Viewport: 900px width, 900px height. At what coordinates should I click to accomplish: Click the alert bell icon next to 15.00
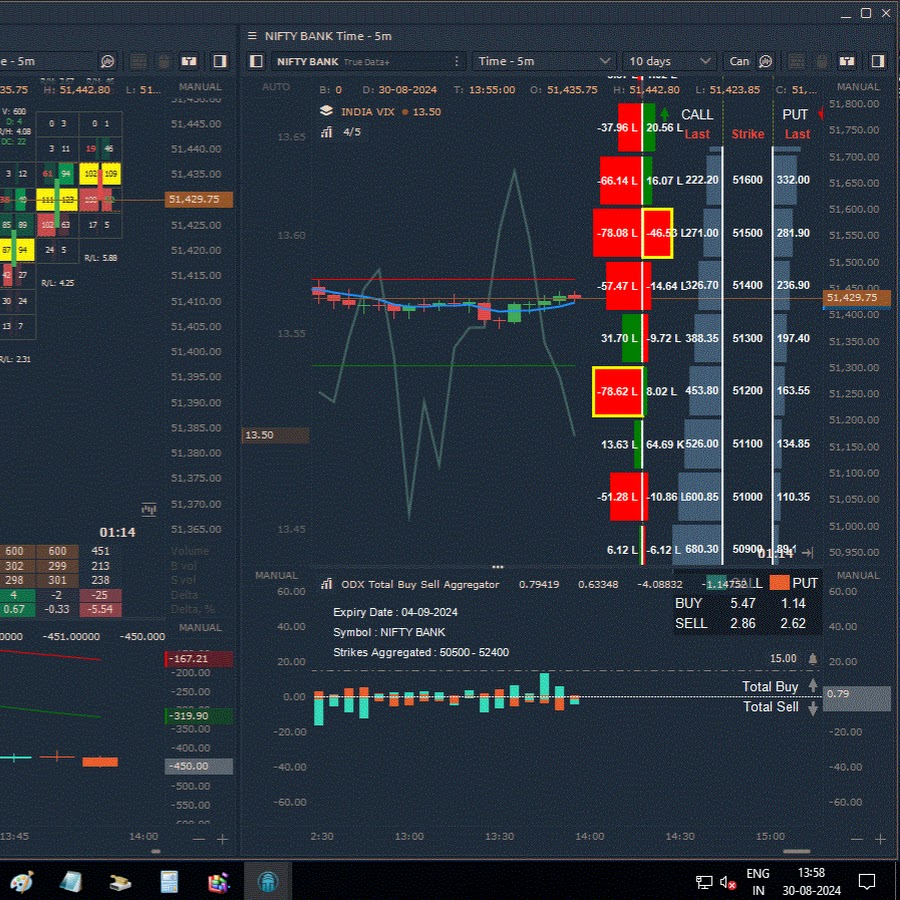813,658
